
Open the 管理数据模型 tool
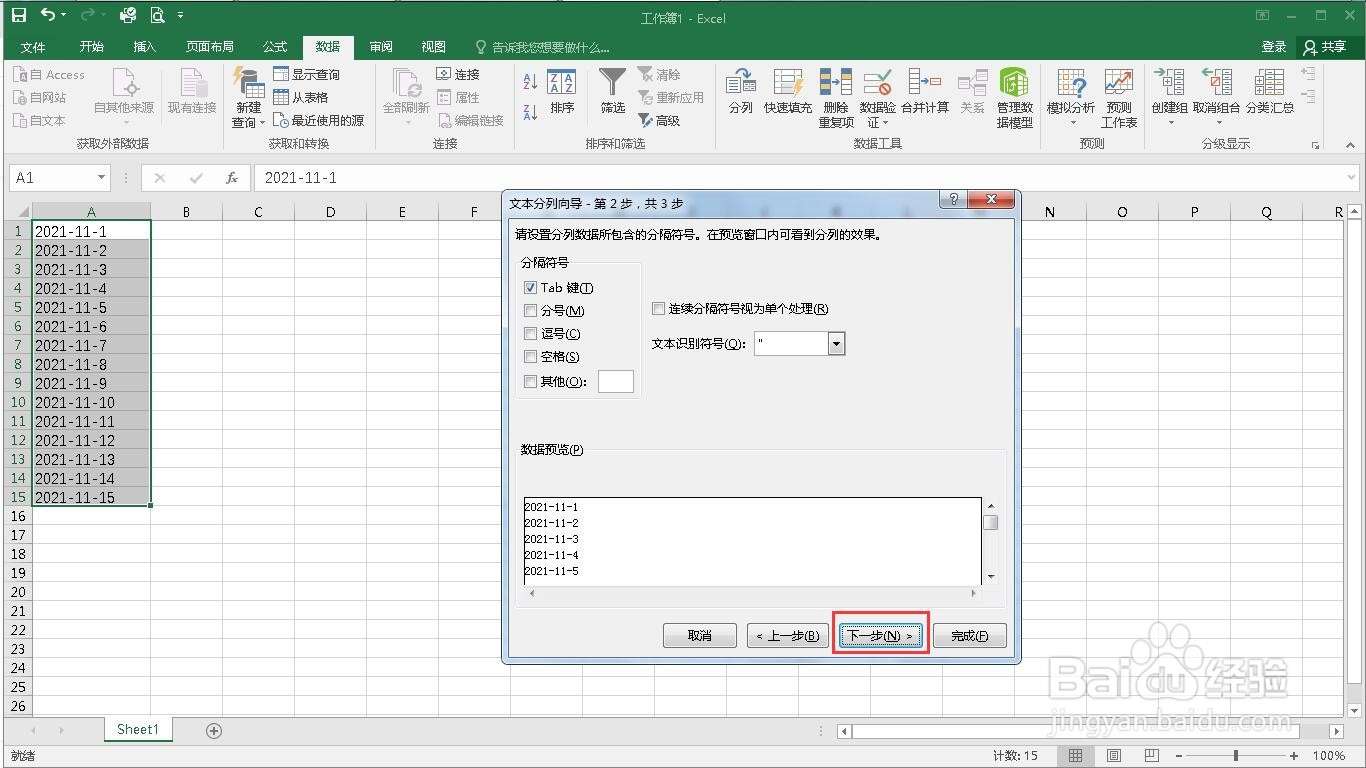point(1014,95)
